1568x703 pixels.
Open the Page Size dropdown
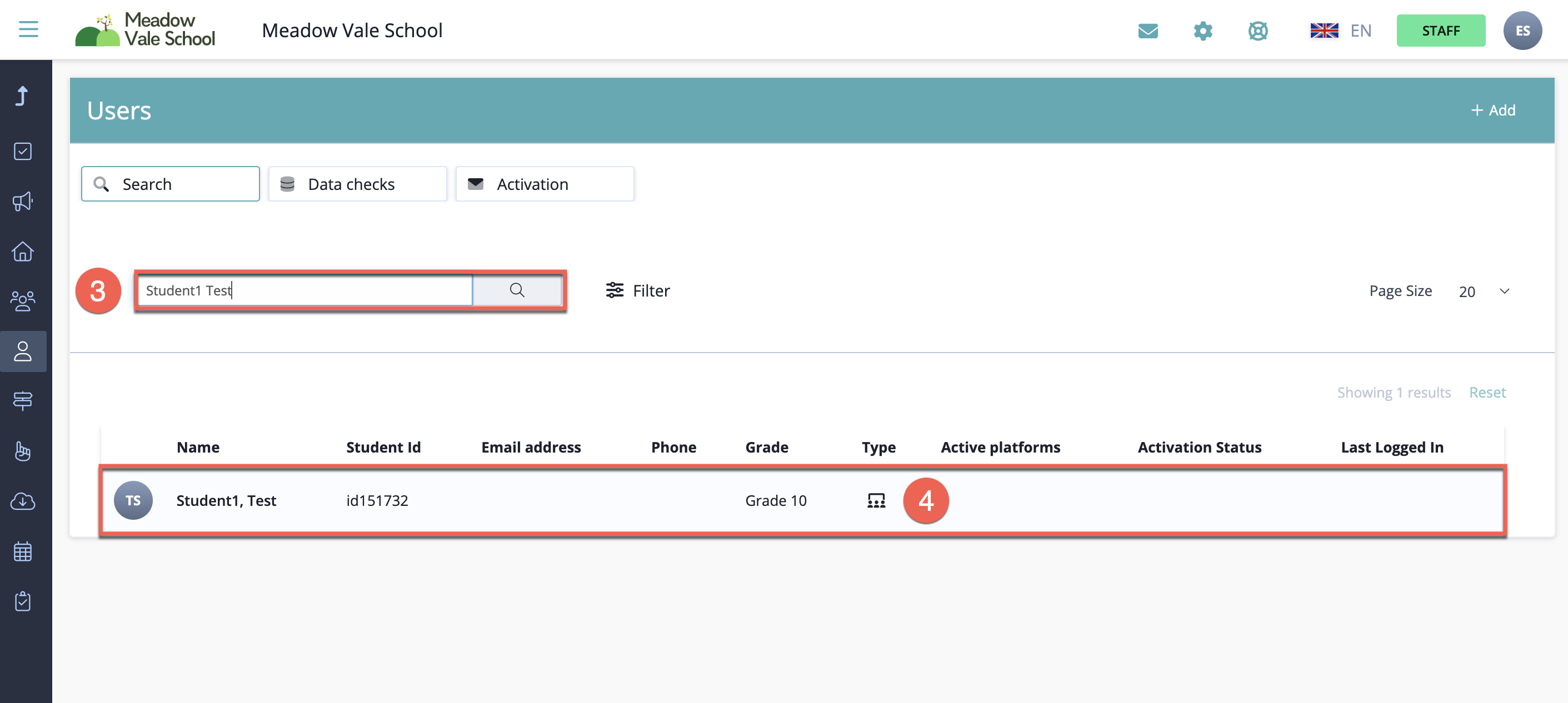coord(1484,292)
